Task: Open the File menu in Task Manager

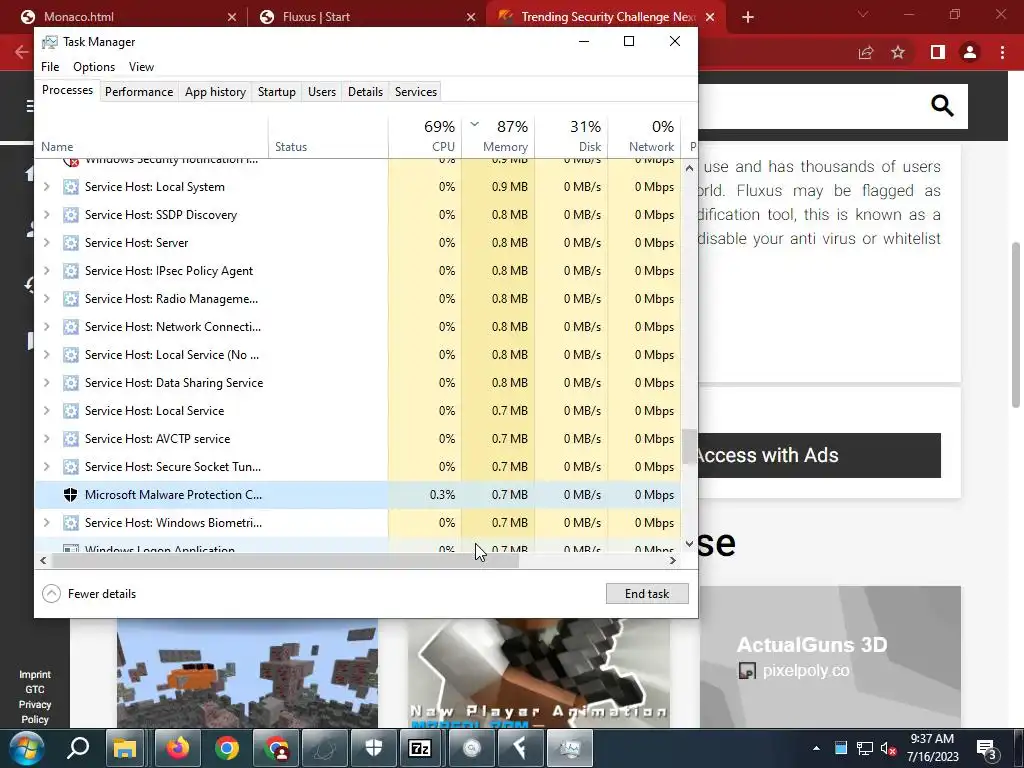Action: [x=50, y=67]
